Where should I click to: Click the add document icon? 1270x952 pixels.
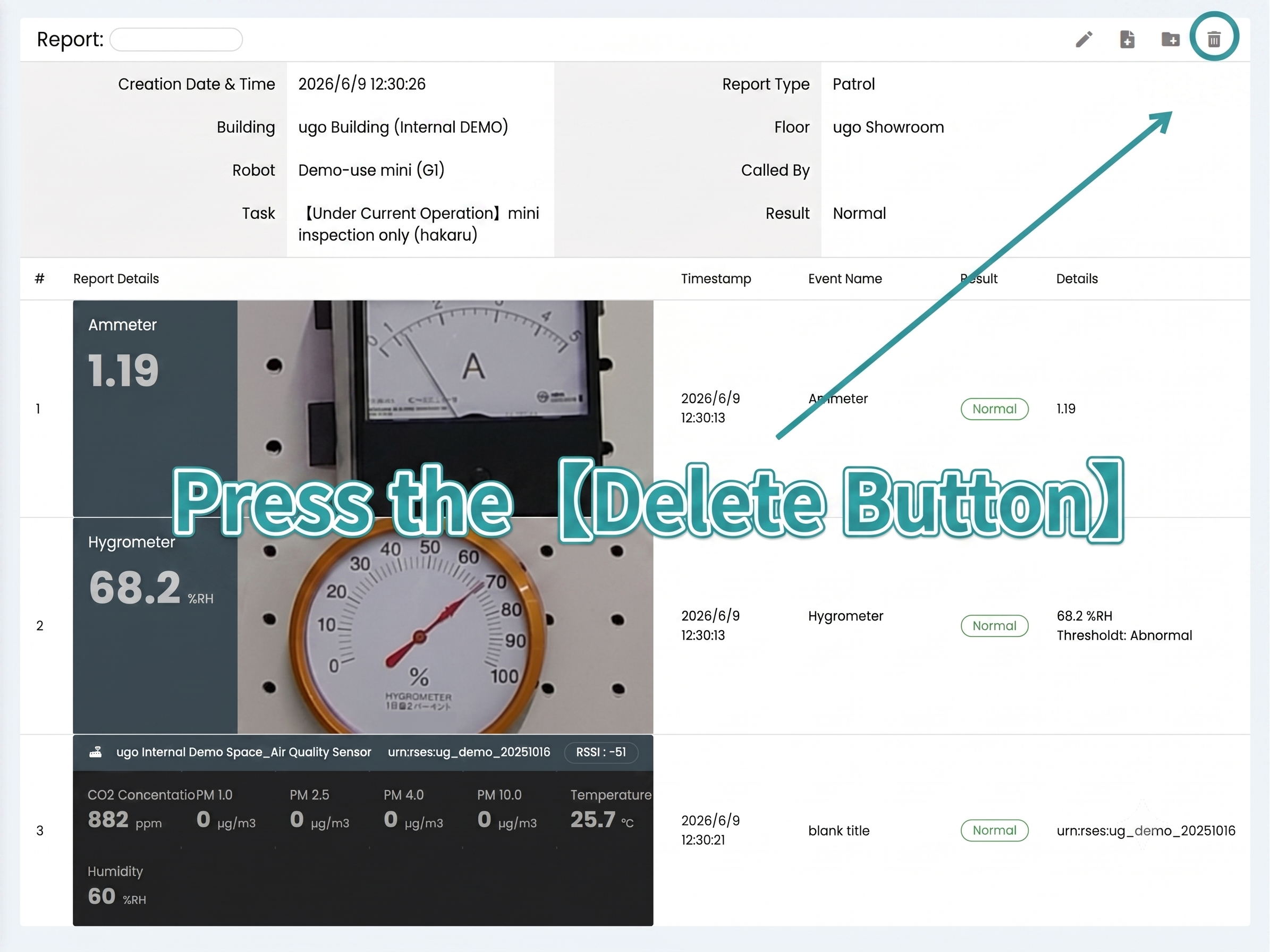click(x=1127, y=40)
